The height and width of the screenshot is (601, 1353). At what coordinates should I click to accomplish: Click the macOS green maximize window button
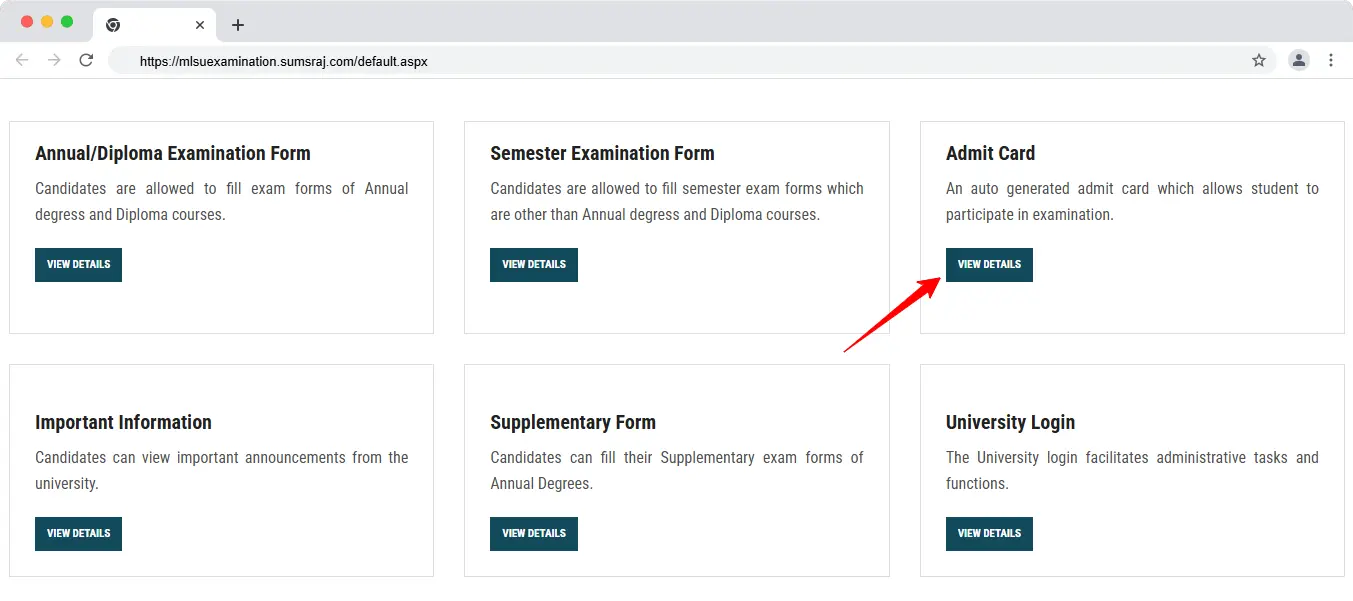(x=67, y=22)
